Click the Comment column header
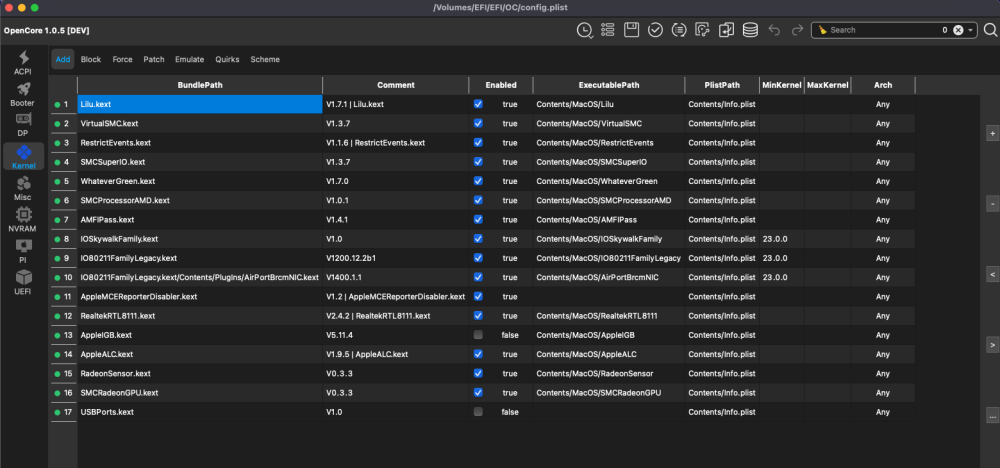Image resolution: width=1000 pixels, height=468 pixels. tap(395, 85)
